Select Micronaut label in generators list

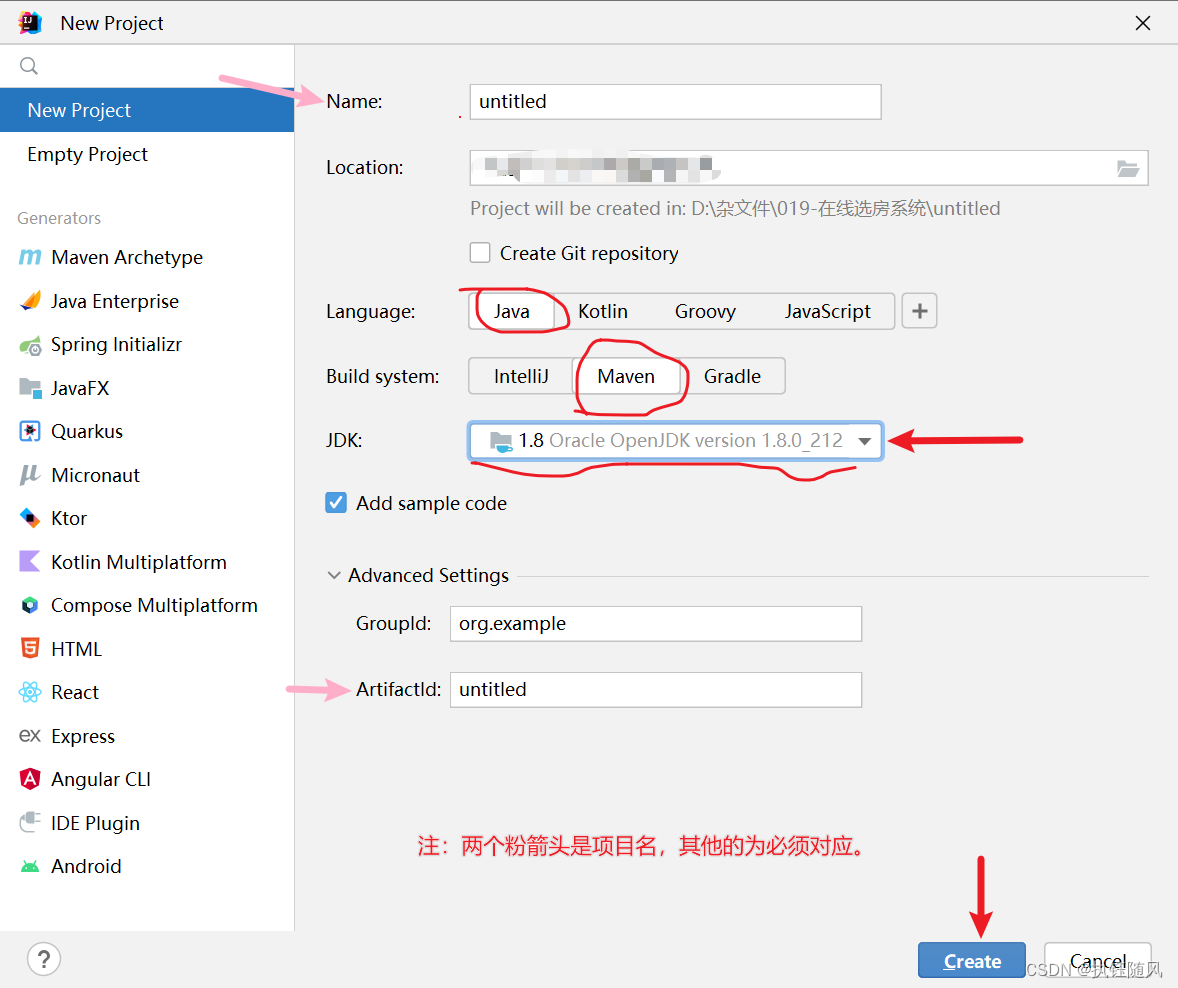click(x=95, y=475)
